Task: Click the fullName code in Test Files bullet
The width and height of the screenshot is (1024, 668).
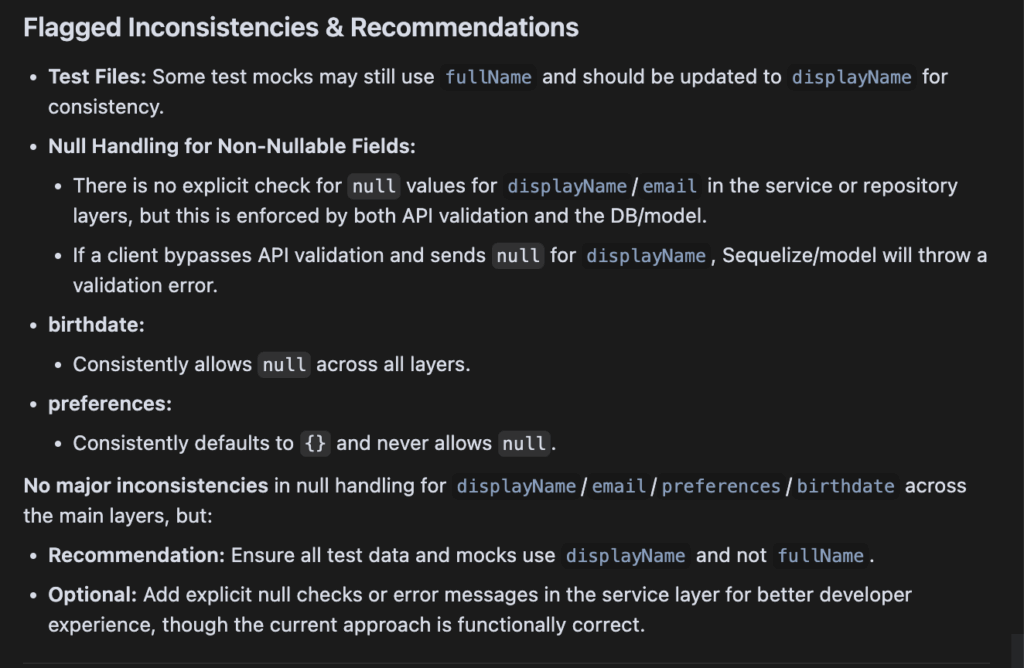Action: (488, 77)
